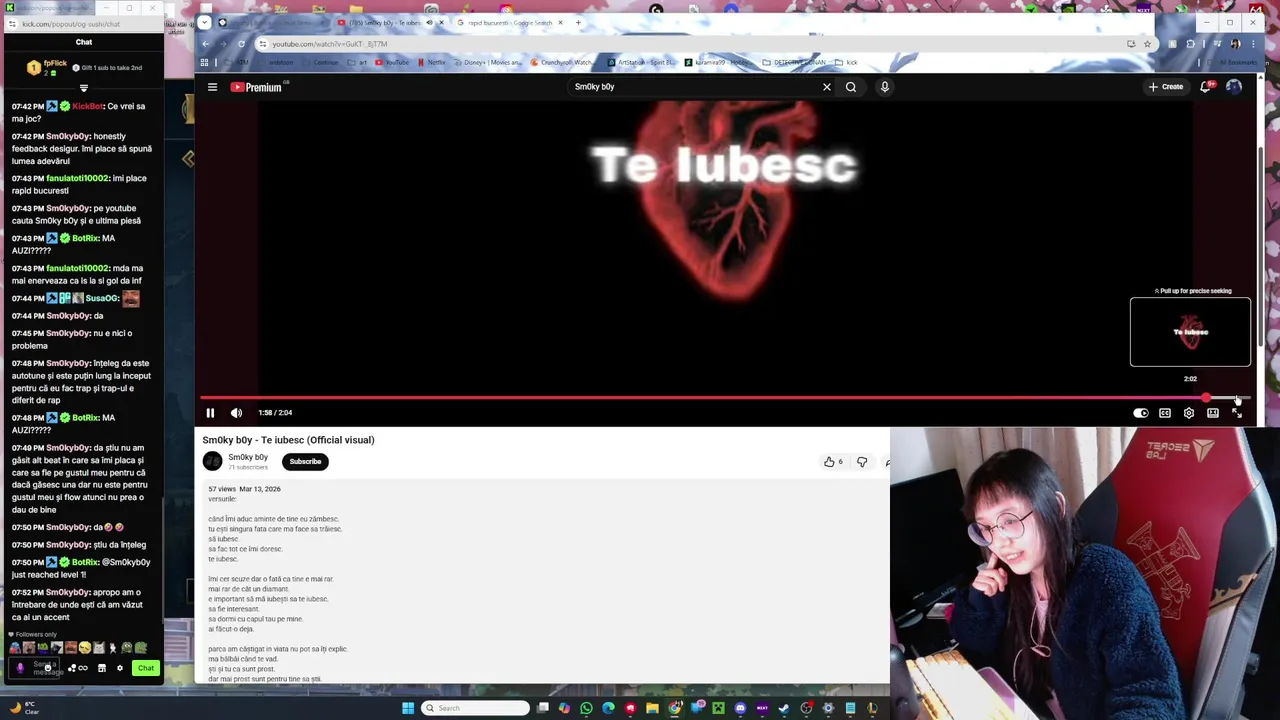The image size is (1280, 720).
Task: Reload the YouTube page
Action: pos(241,44)
